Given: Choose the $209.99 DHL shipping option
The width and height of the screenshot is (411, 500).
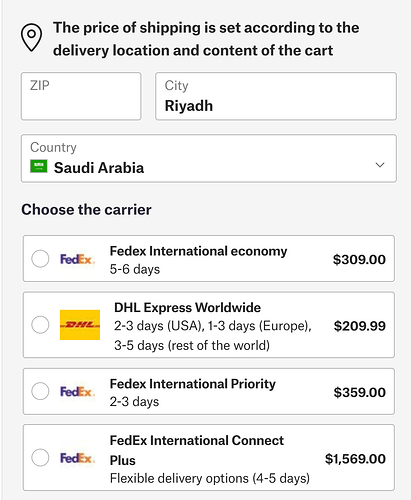Looking at the screenshot, I should pyautogui.click(x=209, y=325).
